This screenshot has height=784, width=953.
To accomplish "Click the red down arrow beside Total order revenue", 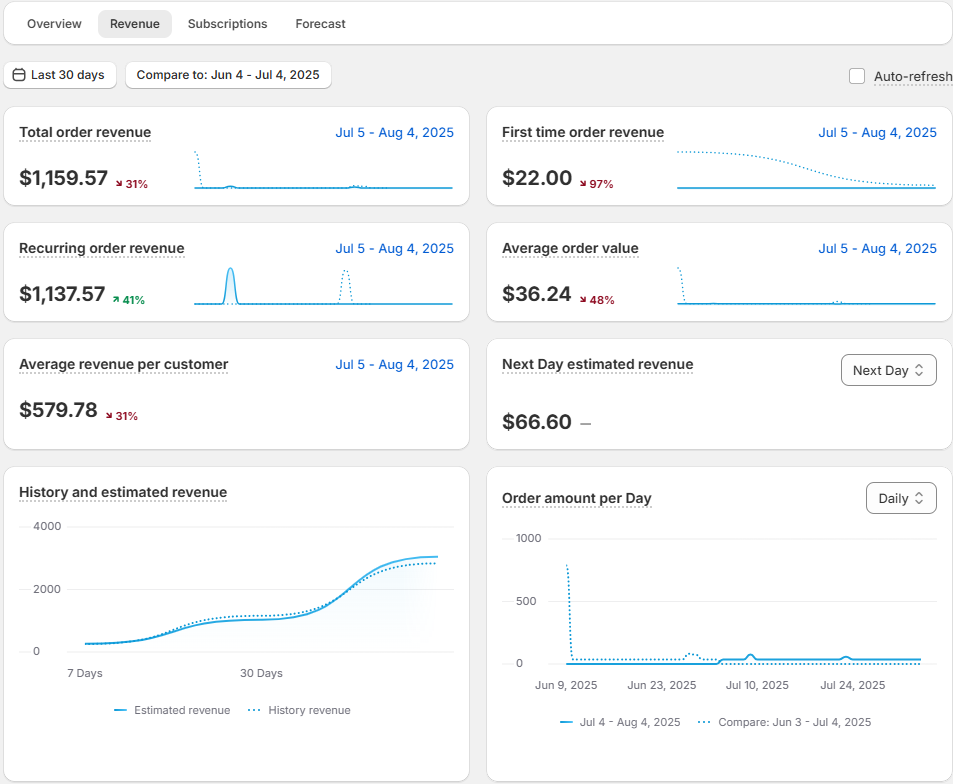I will tap(119, 184).
